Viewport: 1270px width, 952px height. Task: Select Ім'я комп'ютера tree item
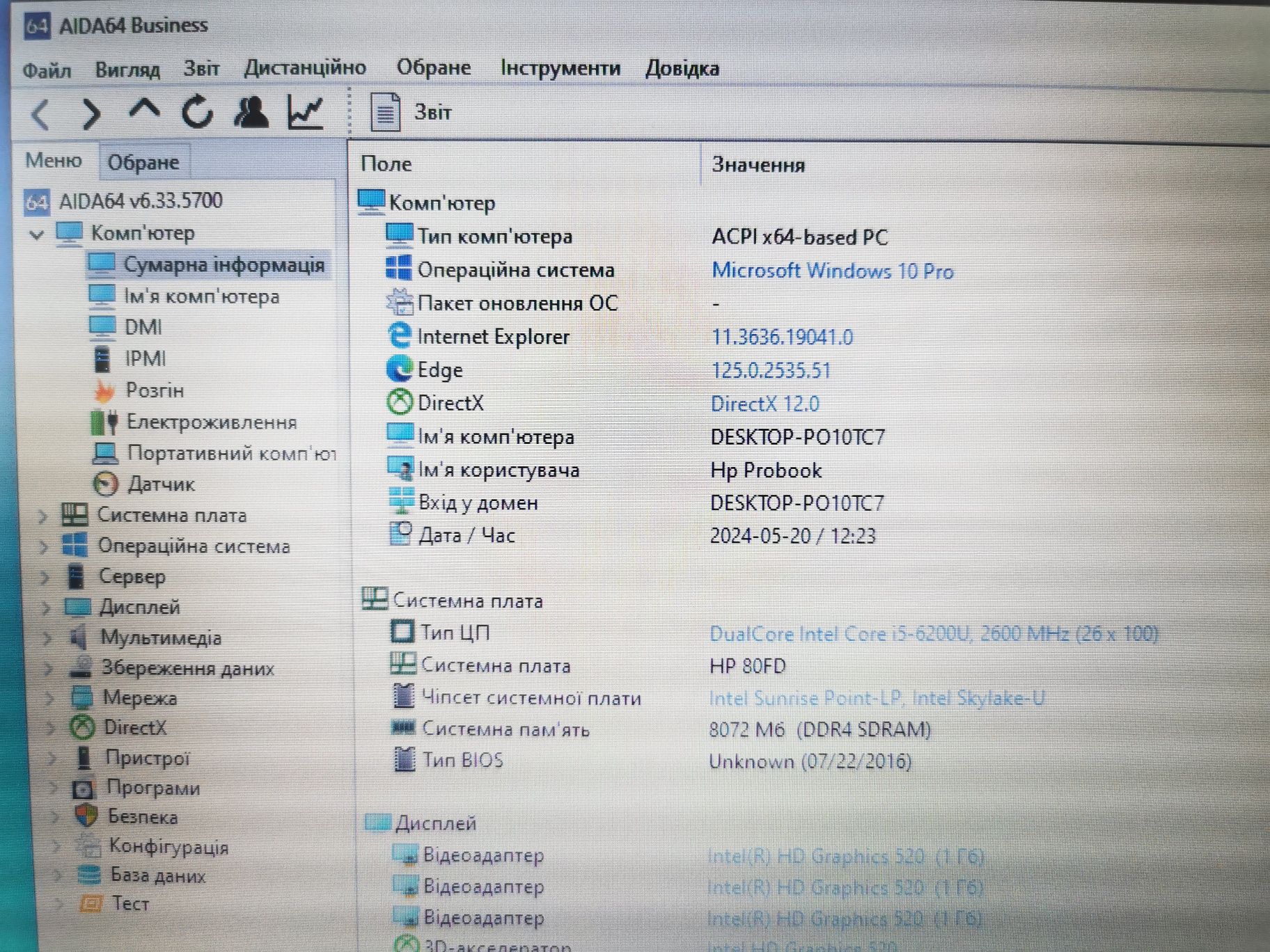(201, 296)
